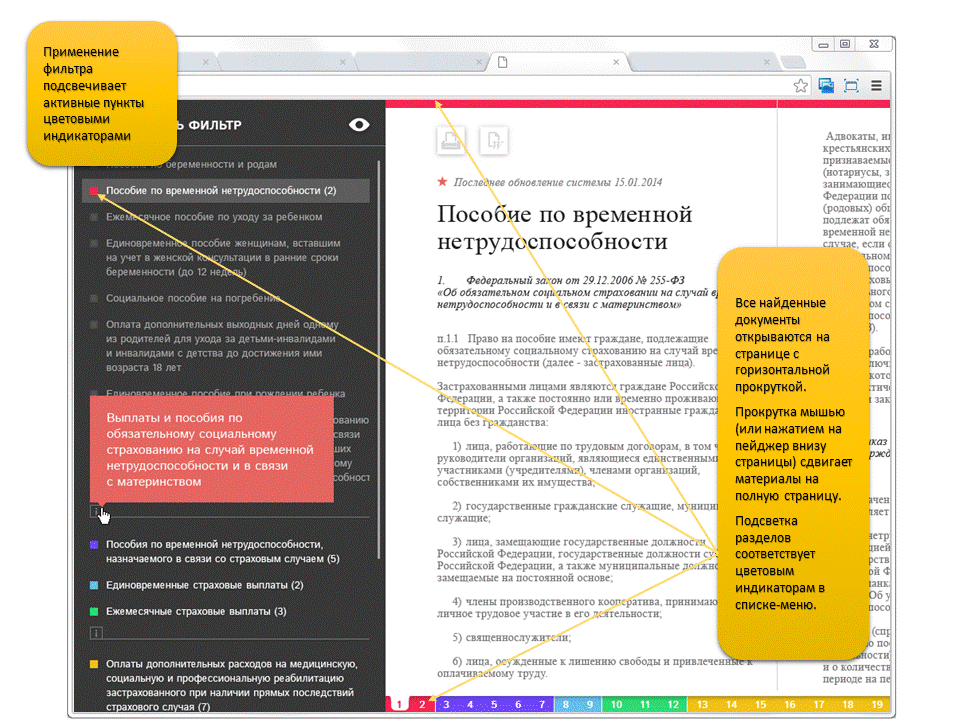Go to page 10 in the pager
Screen dimensions: 960x720
click(x=617, y=704)
